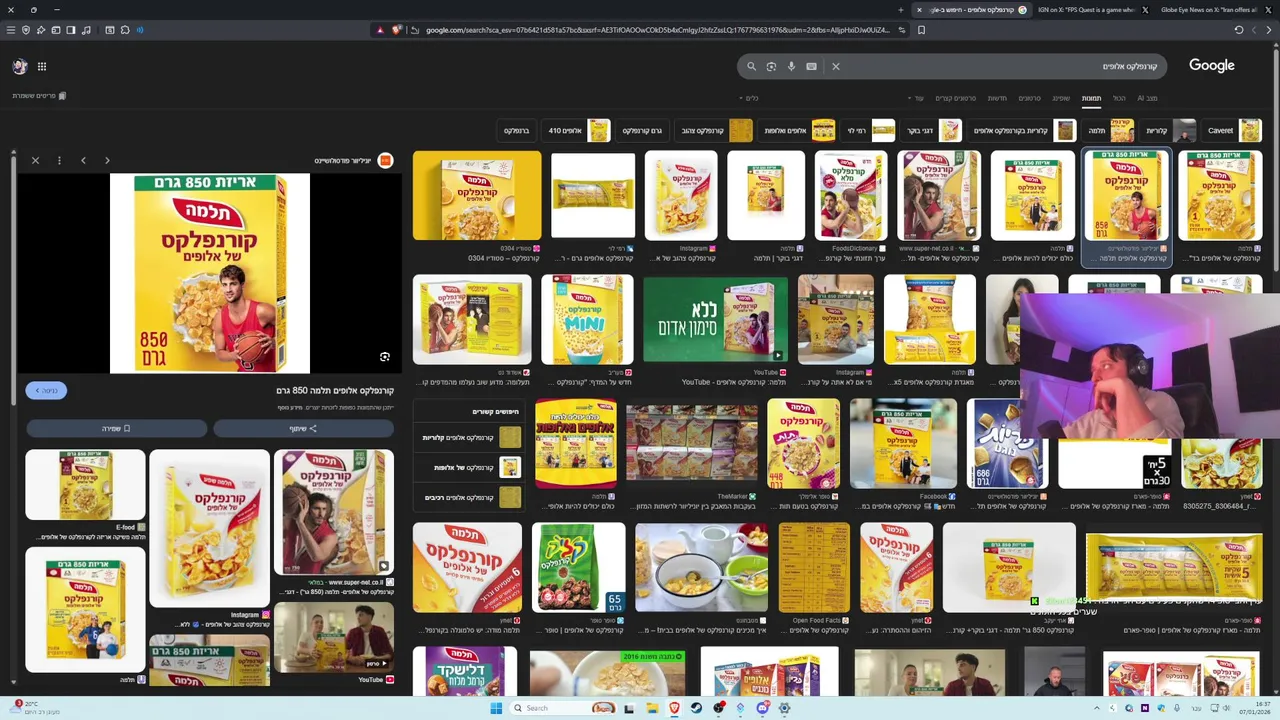
Task: Click related search קורנפלקס אלופים קלוריות
Action: (x=471, y=438)
